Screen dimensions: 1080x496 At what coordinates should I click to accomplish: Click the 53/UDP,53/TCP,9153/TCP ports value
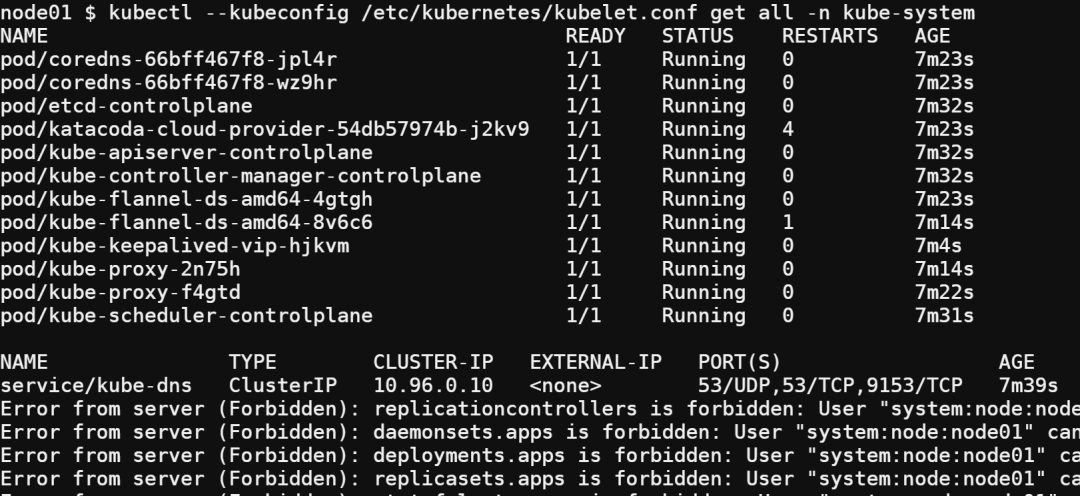point(830,385)
